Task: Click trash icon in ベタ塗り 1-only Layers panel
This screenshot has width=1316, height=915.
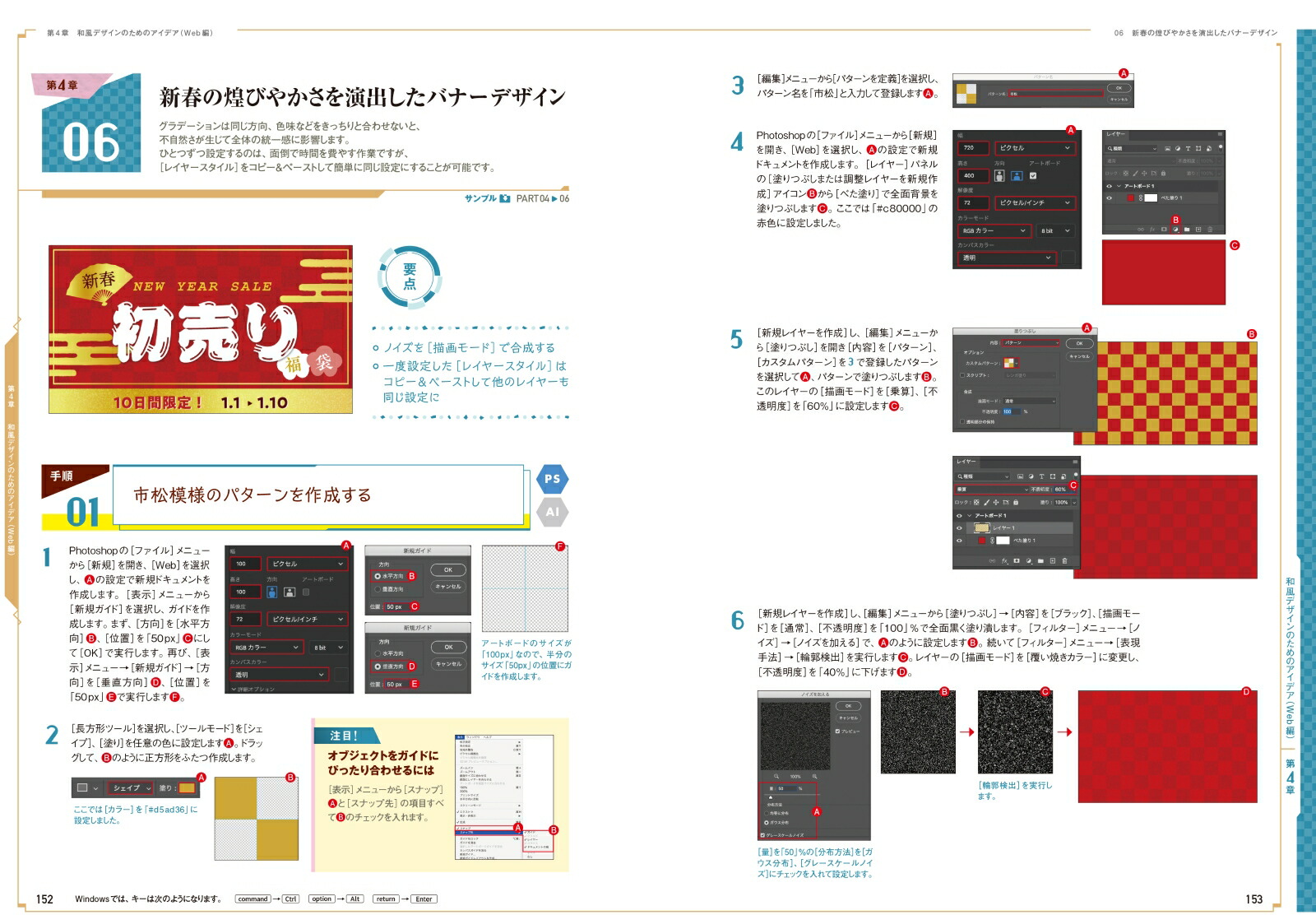Action: point(1210,230)
